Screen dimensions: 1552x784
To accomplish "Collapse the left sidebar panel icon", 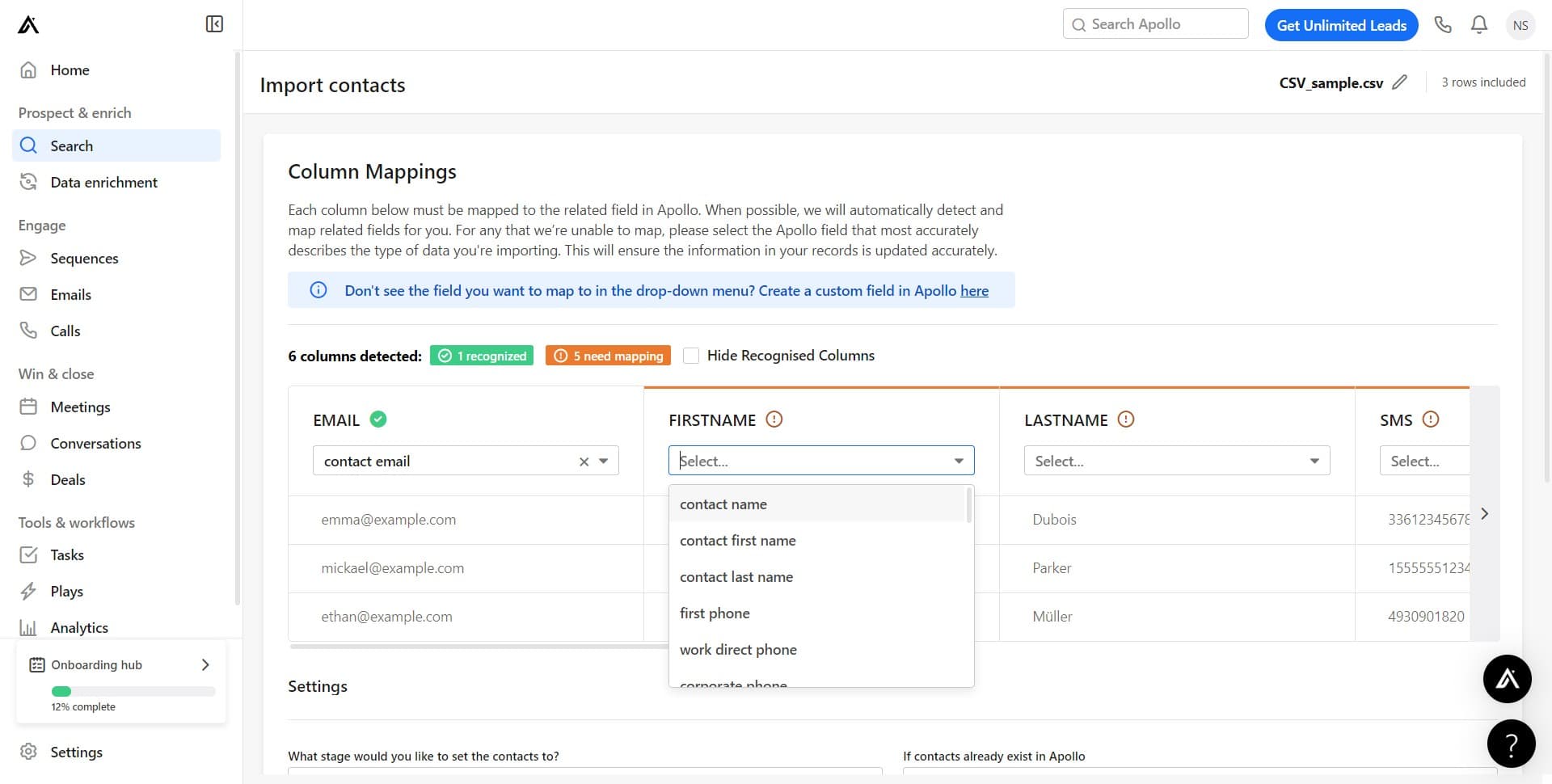I will pos(214,24).
